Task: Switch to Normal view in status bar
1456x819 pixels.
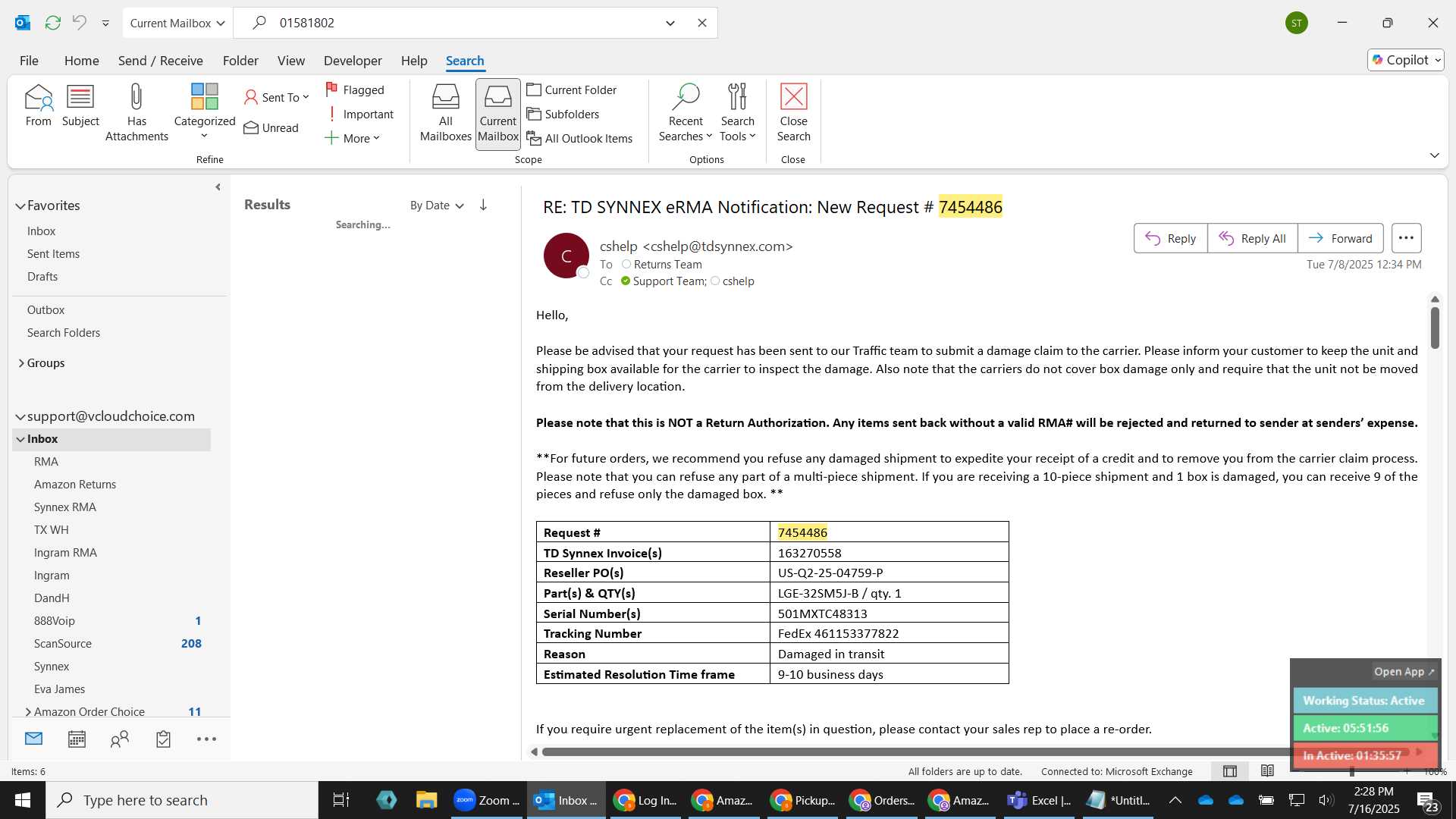Action: (x=1230, y=771)
